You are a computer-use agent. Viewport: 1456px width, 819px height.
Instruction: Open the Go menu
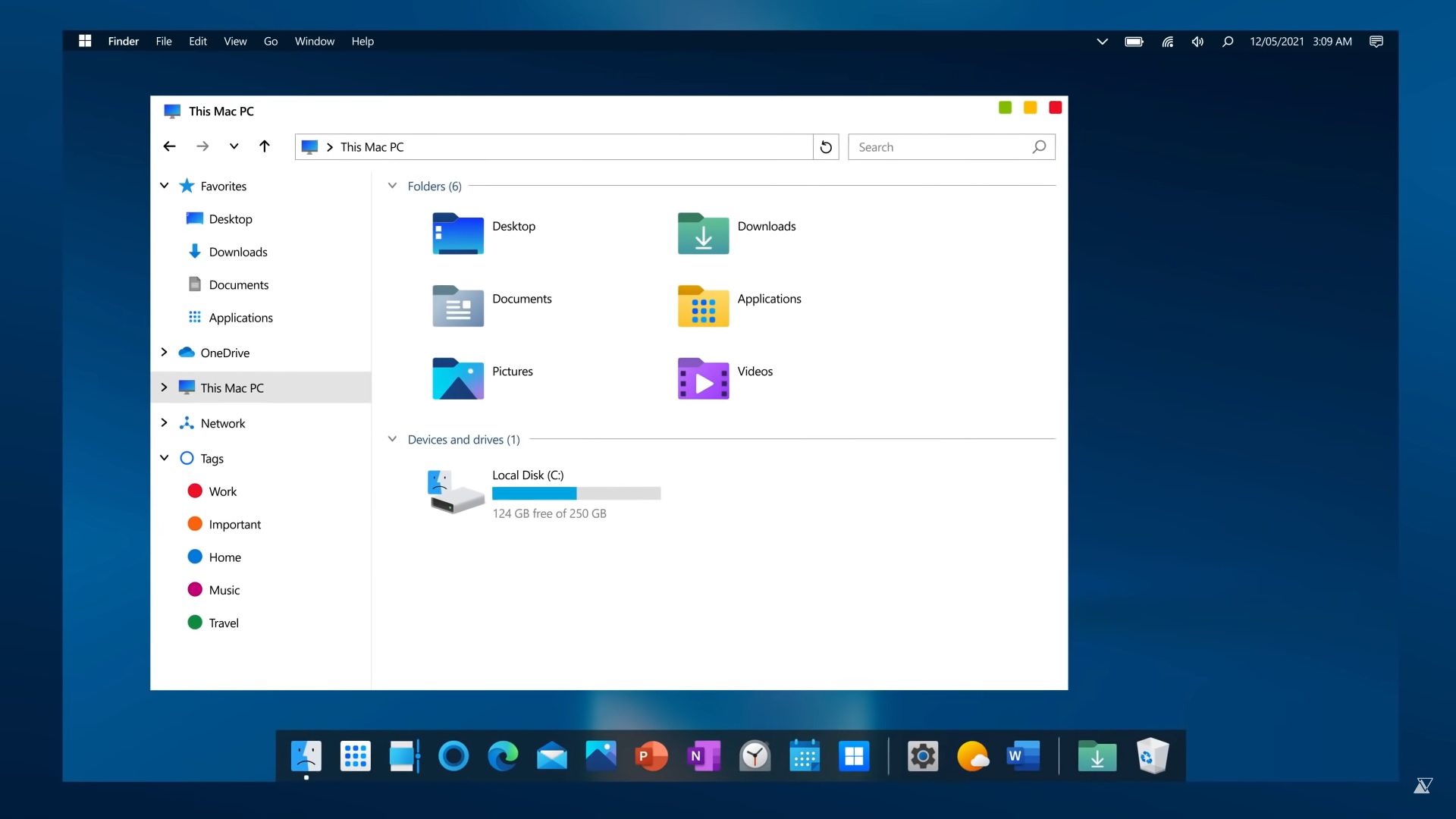pos(271,42)
